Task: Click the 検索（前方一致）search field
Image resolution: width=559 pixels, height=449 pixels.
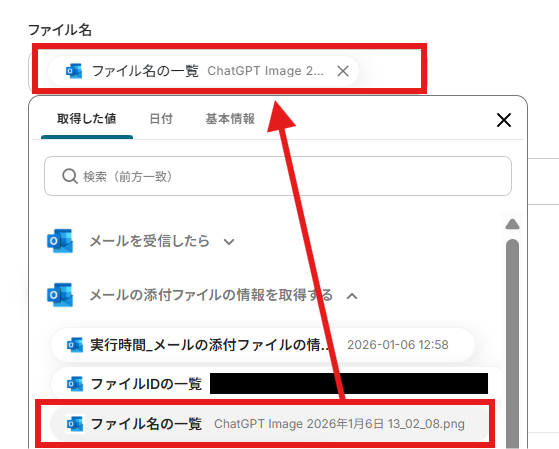Action: click(x=278, y=176)
